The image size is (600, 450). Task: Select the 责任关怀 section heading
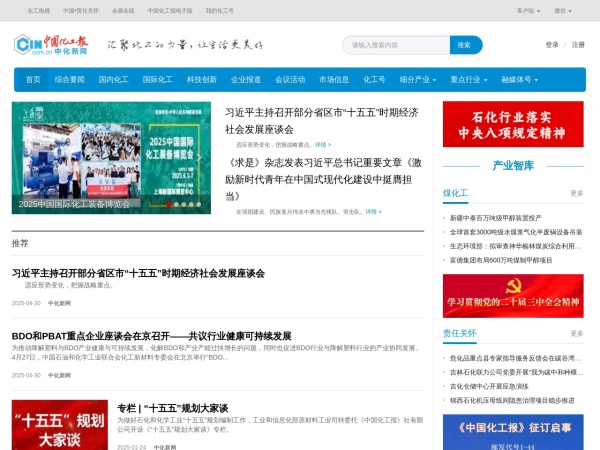[460, 333]
